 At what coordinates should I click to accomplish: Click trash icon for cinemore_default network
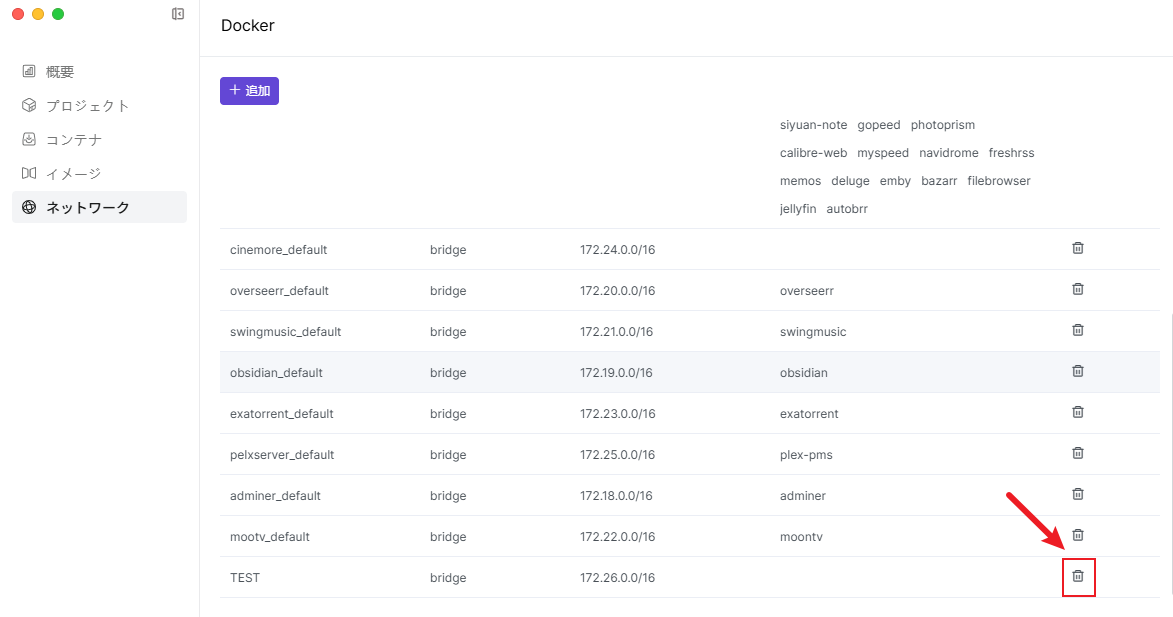click(x=1078, y=248)
